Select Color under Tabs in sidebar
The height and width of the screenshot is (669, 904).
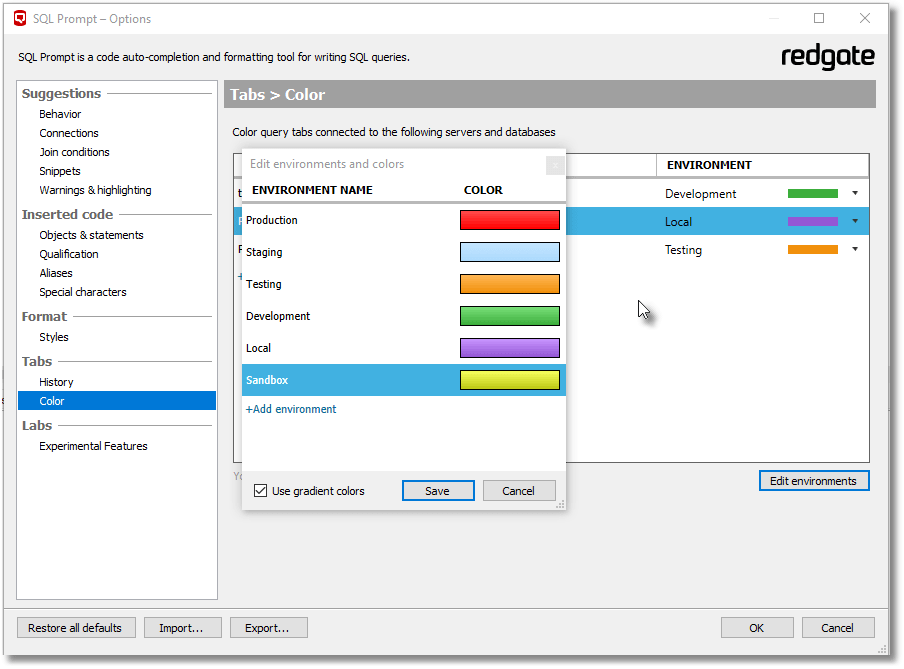[x=52, y=401]
